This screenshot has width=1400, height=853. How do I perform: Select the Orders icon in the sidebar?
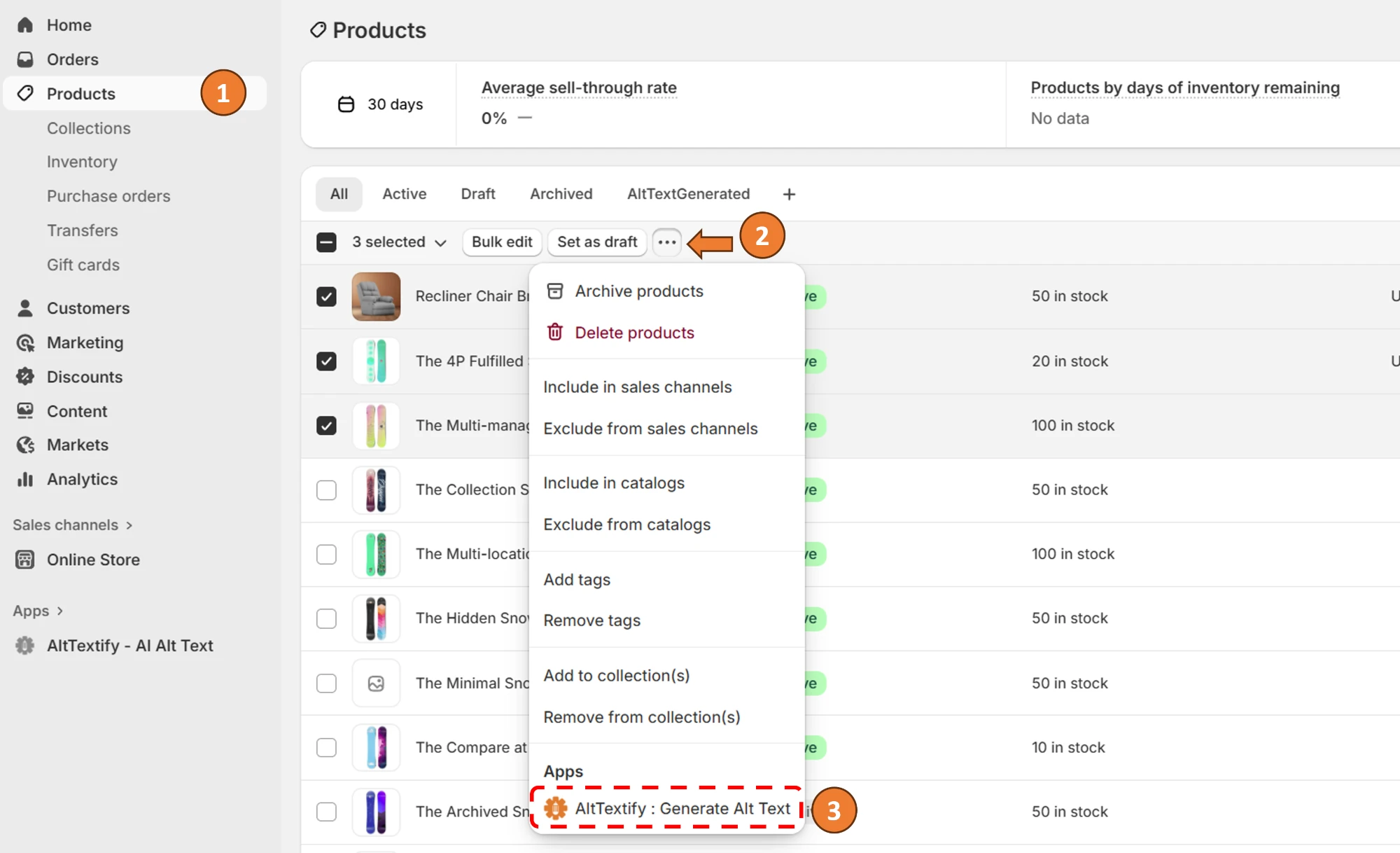click(x=25, y=59)
